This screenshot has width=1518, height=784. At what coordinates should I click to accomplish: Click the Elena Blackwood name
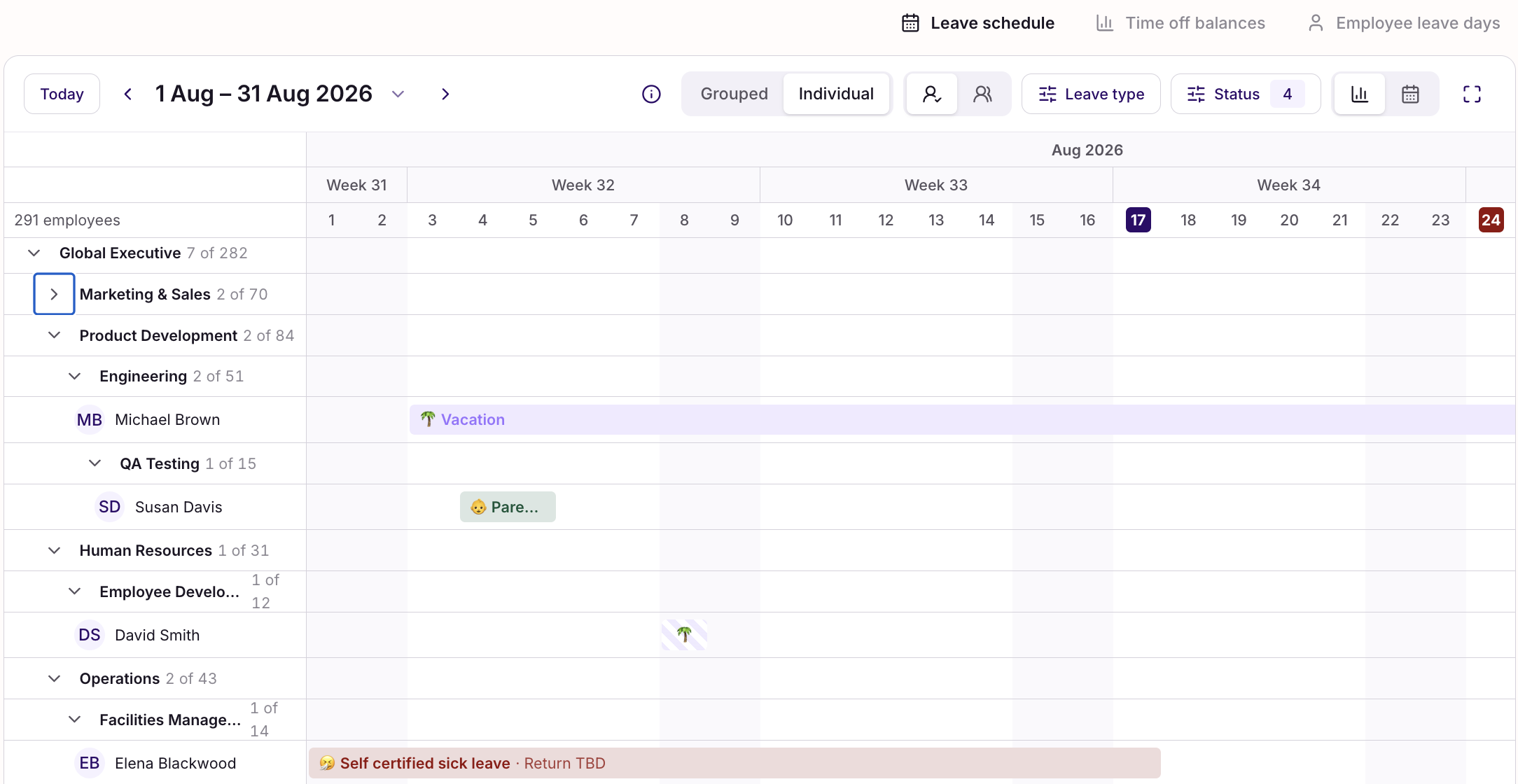tap(176, 763)
